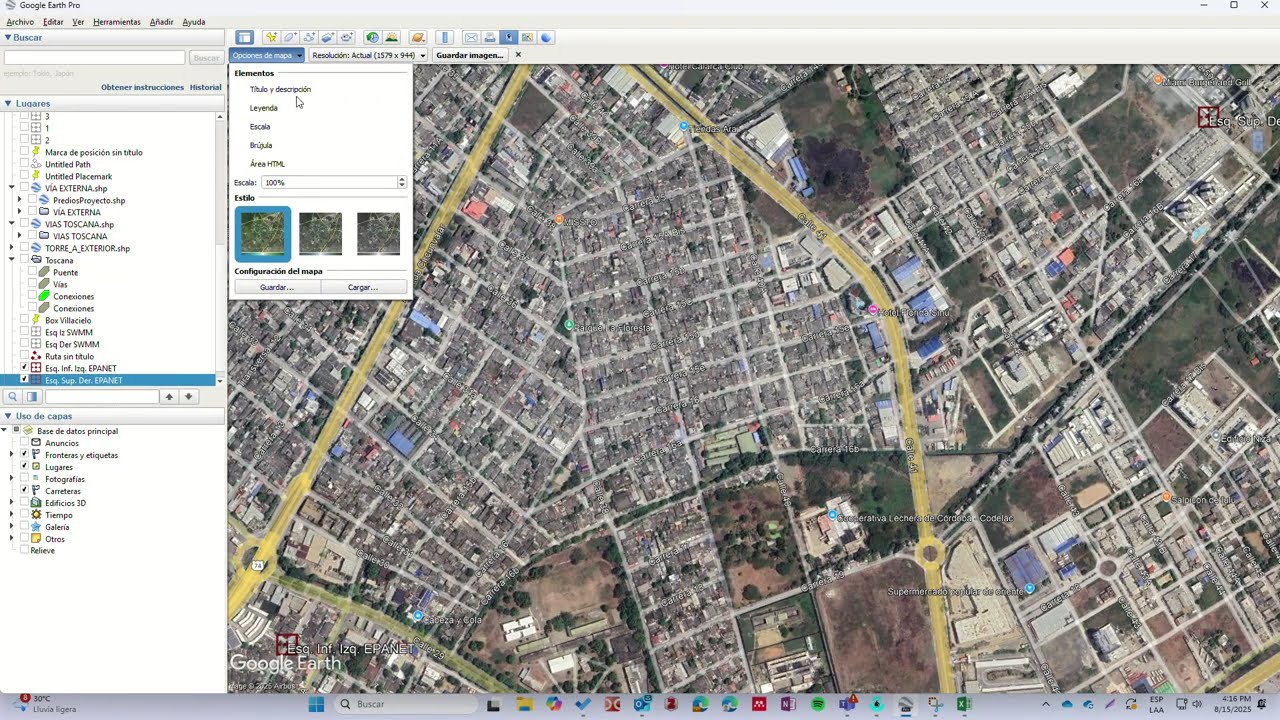The height and width of the screenshot is (720, 1280).
Task: Expand the Galería layer node
Action: coord(11,527)
